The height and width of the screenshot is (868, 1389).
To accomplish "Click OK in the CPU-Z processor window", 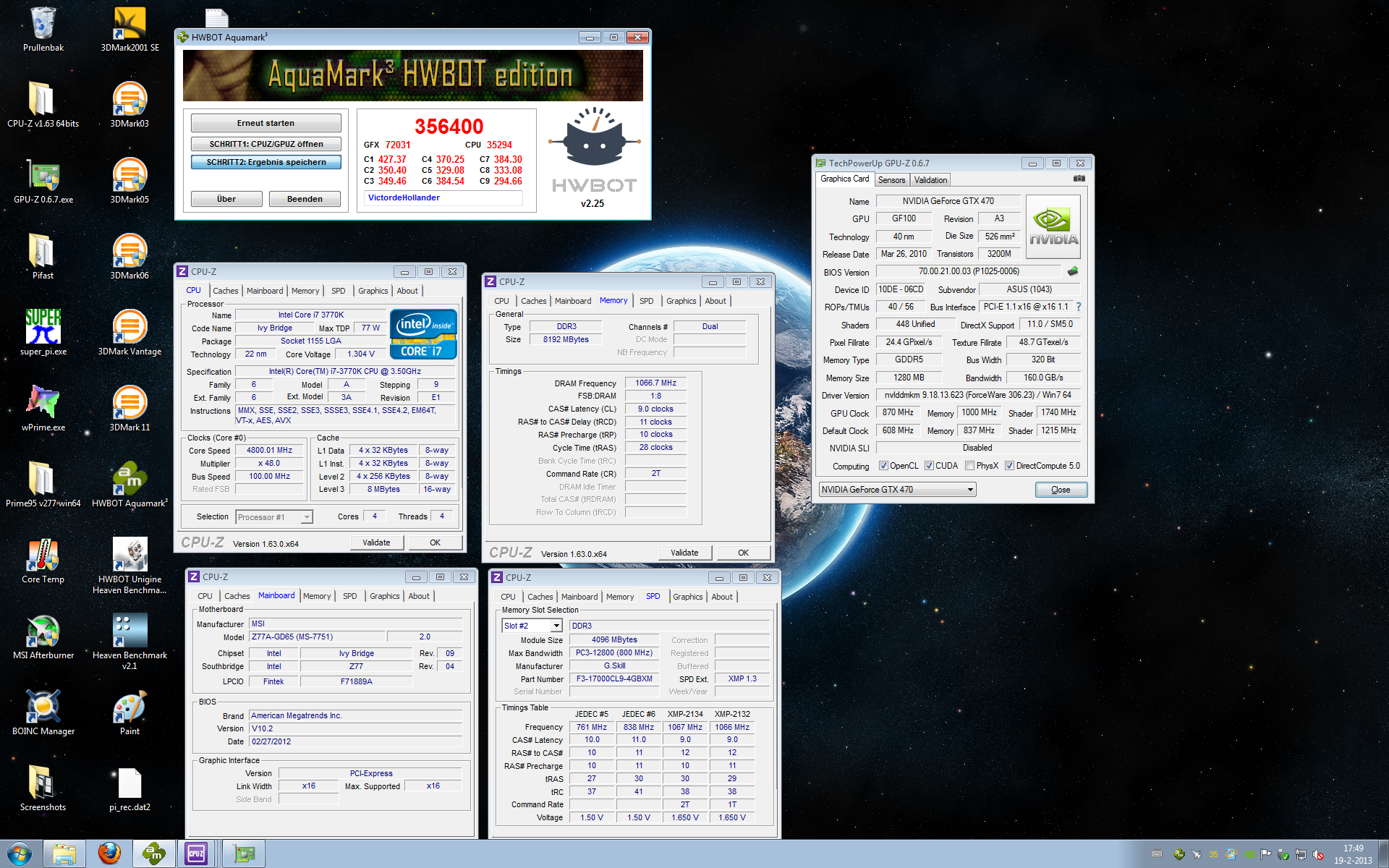I will point(435,542).
